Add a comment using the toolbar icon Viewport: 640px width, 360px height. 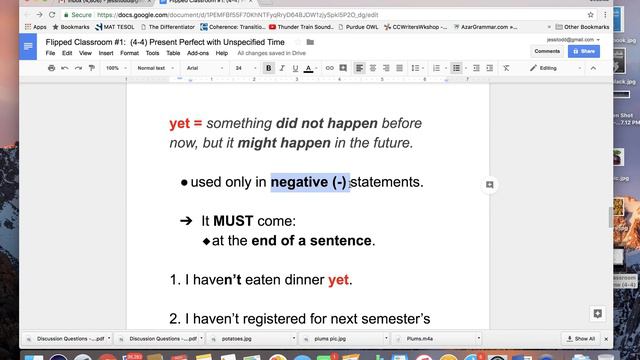(x=343, y=68)
